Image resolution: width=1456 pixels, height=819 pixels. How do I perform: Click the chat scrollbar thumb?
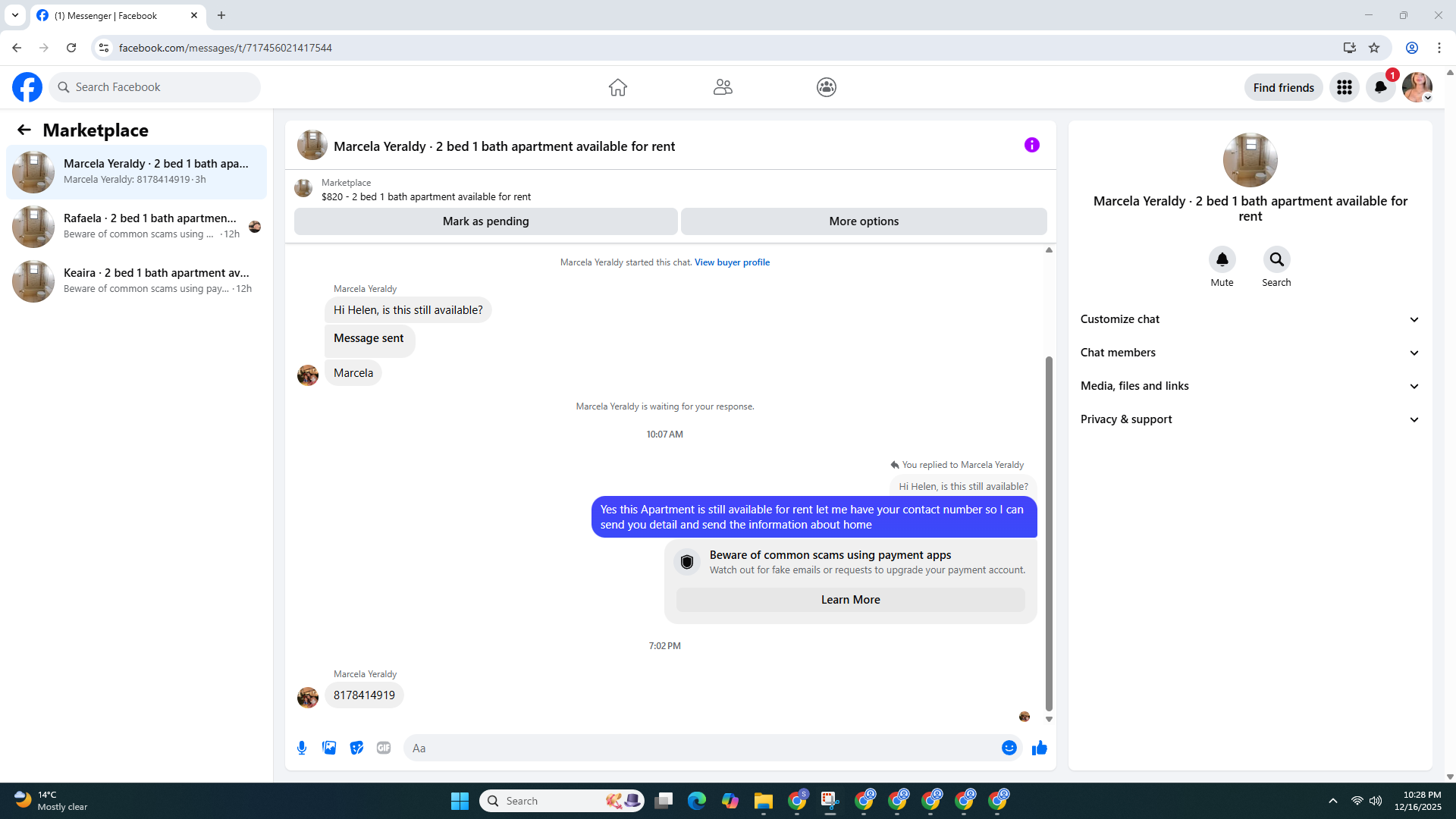tap(1049, 533)
